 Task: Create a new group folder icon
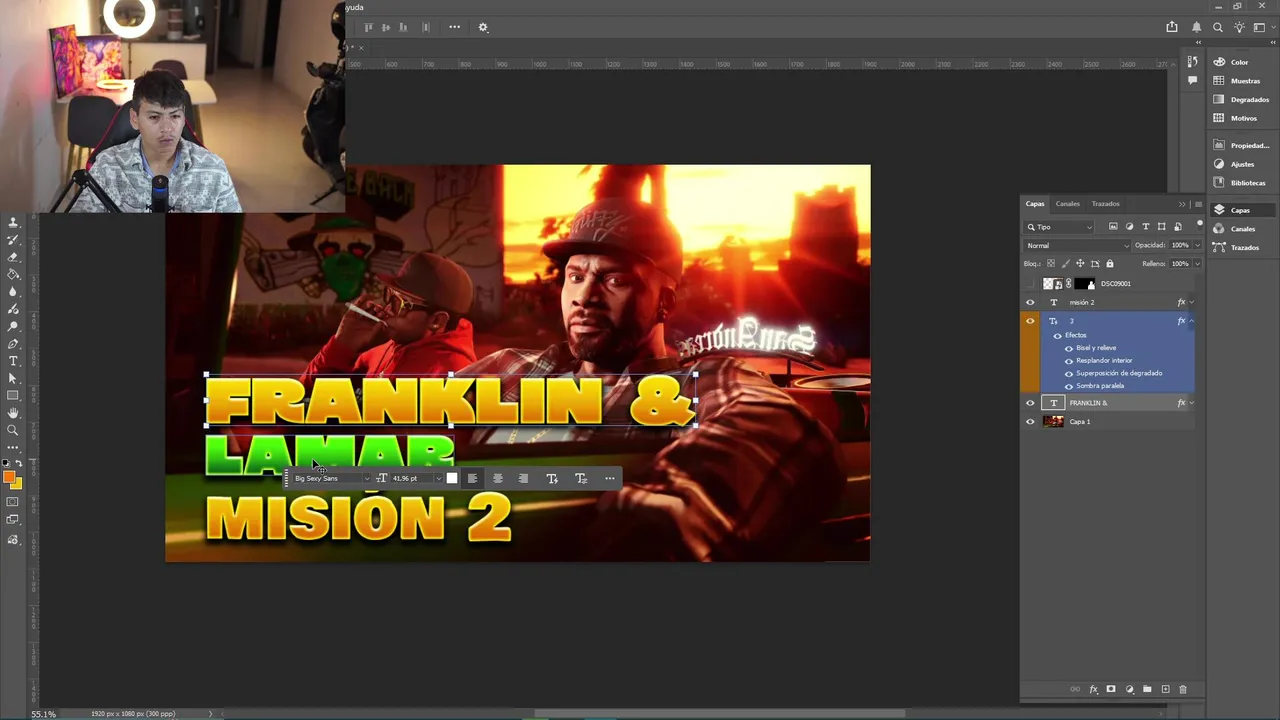click(x=1147, y=689)
